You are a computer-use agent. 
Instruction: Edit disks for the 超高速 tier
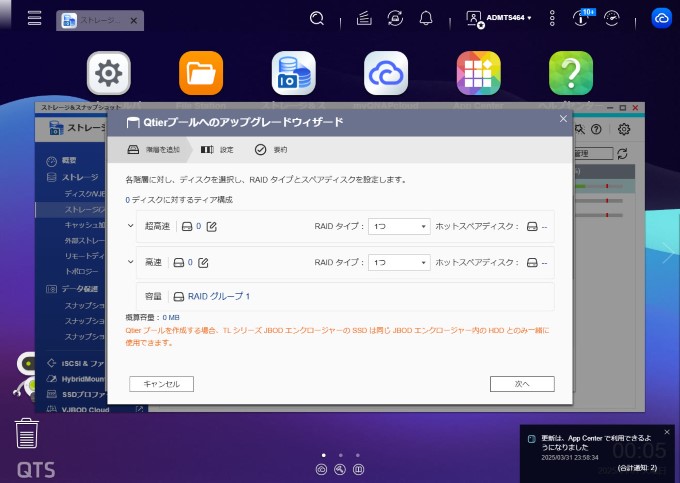(212, 226)
